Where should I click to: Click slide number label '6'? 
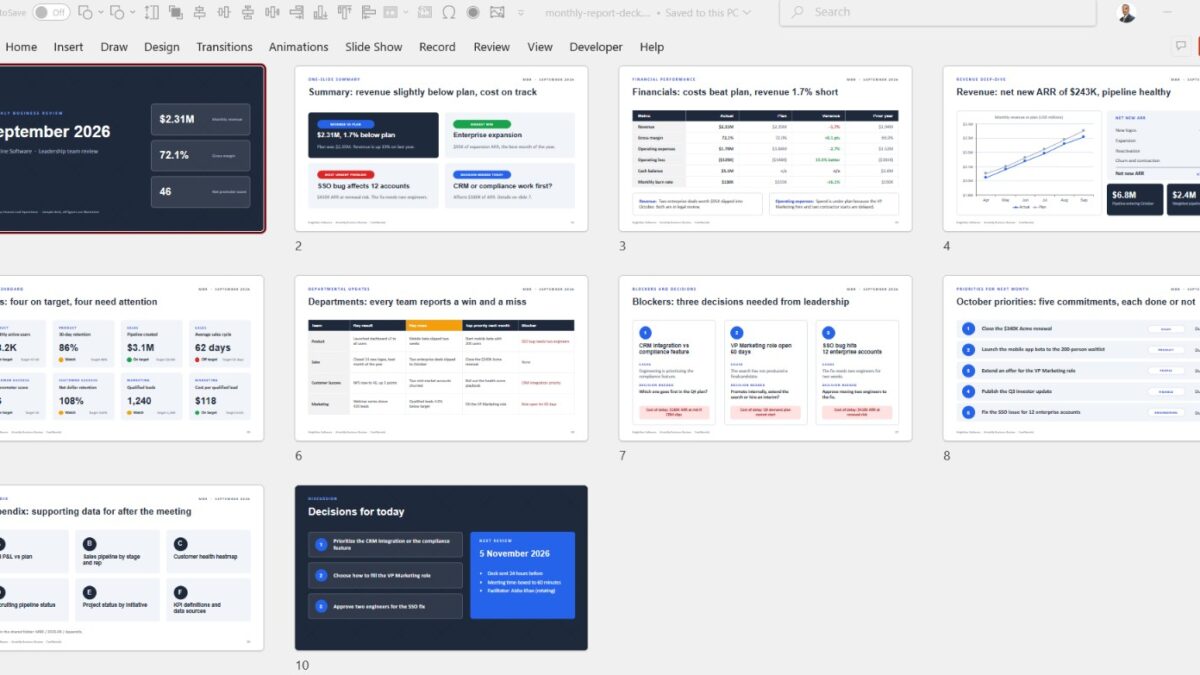(298, 455)
